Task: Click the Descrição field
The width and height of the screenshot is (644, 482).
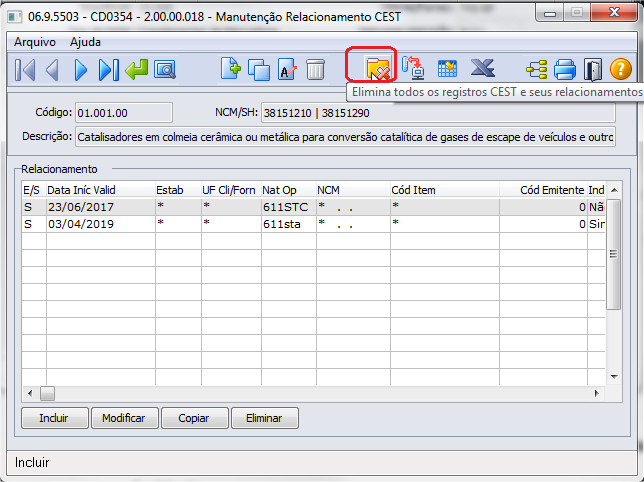Action: pyautogui.click(x=345, y=137)
